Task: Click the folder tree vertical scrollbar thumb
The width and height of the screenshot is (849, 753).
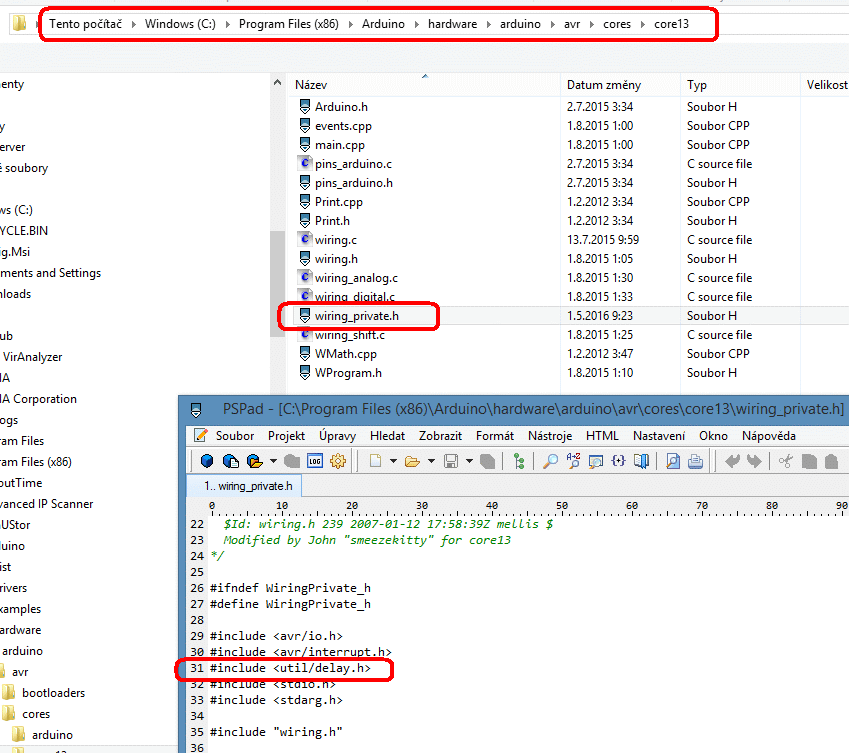Action: [277, 284]
